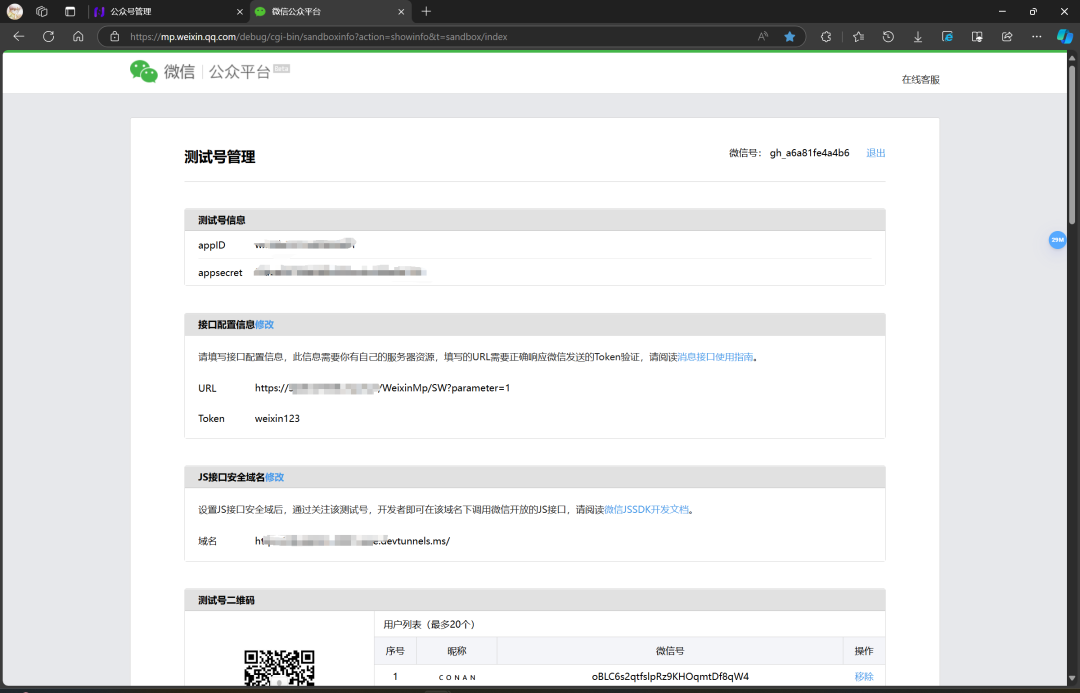Click the URL ending in /WeixinMp/SW?parameter=1
The width and height of the screenshot is (1080, 693).
382,388
